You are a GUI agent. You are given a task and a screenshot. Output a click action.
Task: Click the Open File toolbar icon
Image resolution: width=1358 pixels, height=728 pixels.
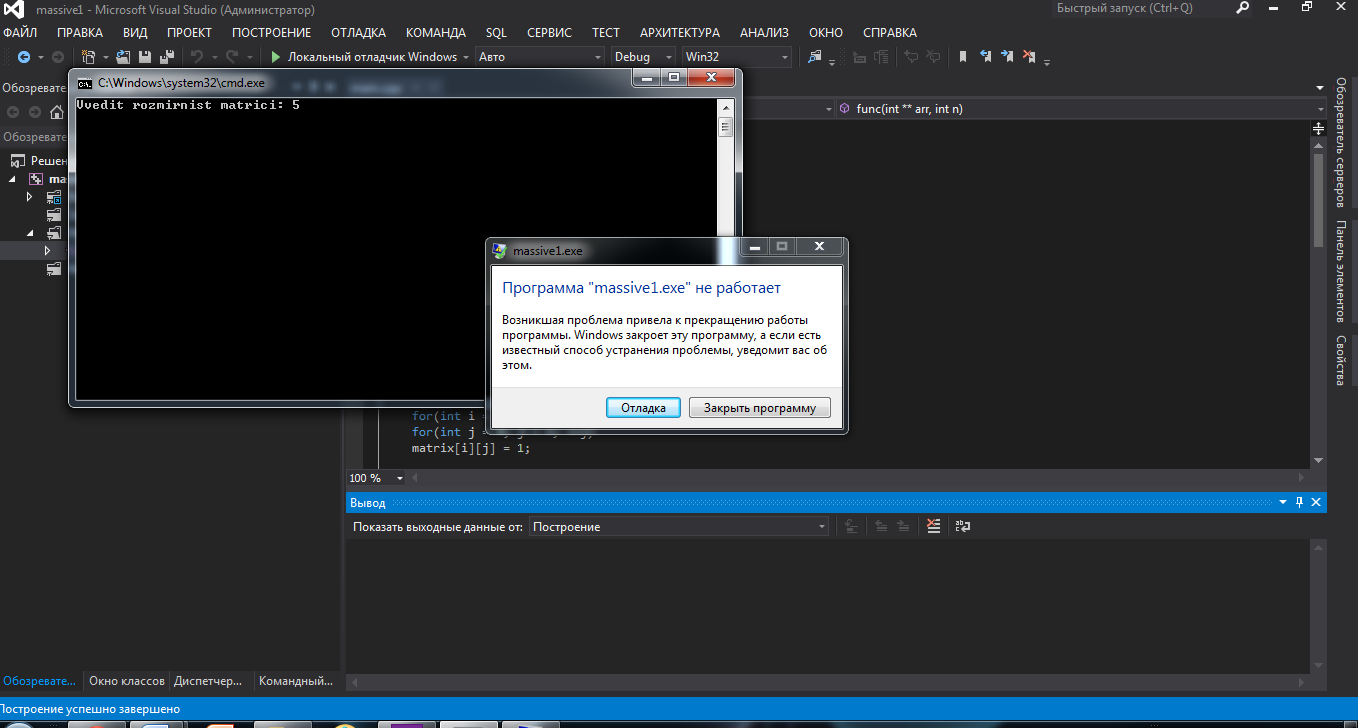(123, 57)
